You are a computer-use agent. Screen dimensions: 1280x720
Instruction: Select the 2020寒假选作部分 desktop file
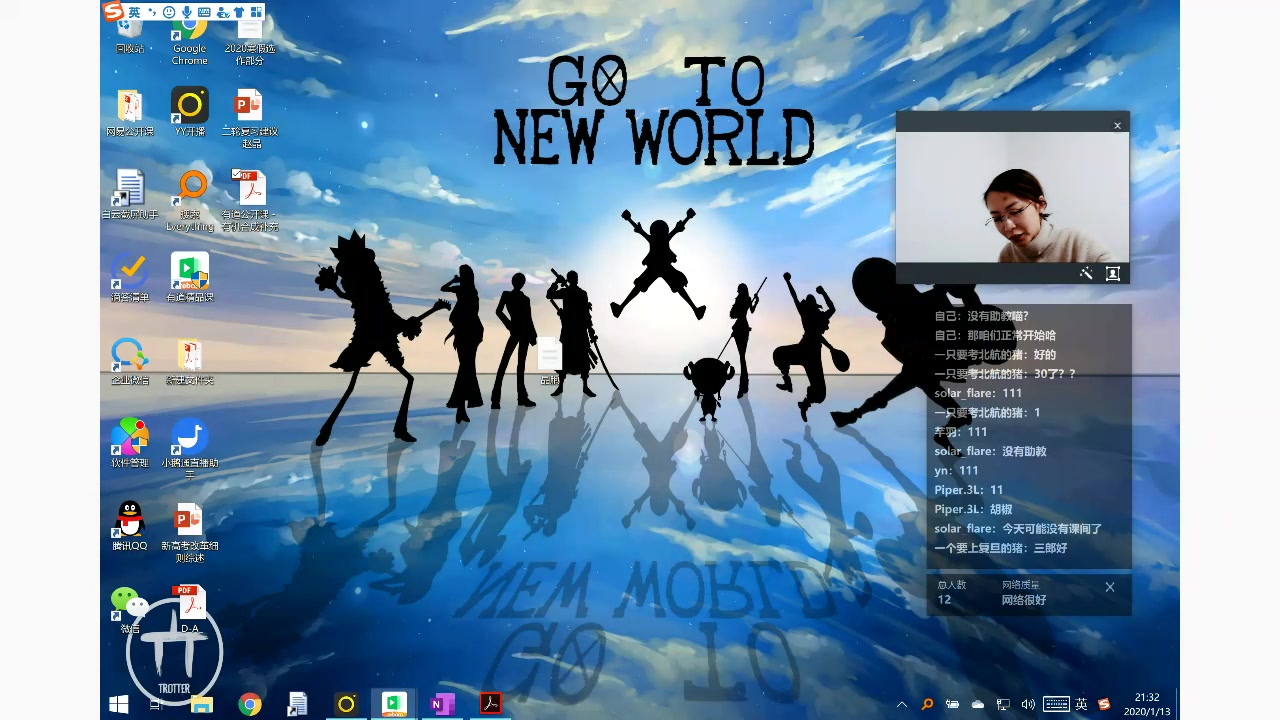[249, 42]
